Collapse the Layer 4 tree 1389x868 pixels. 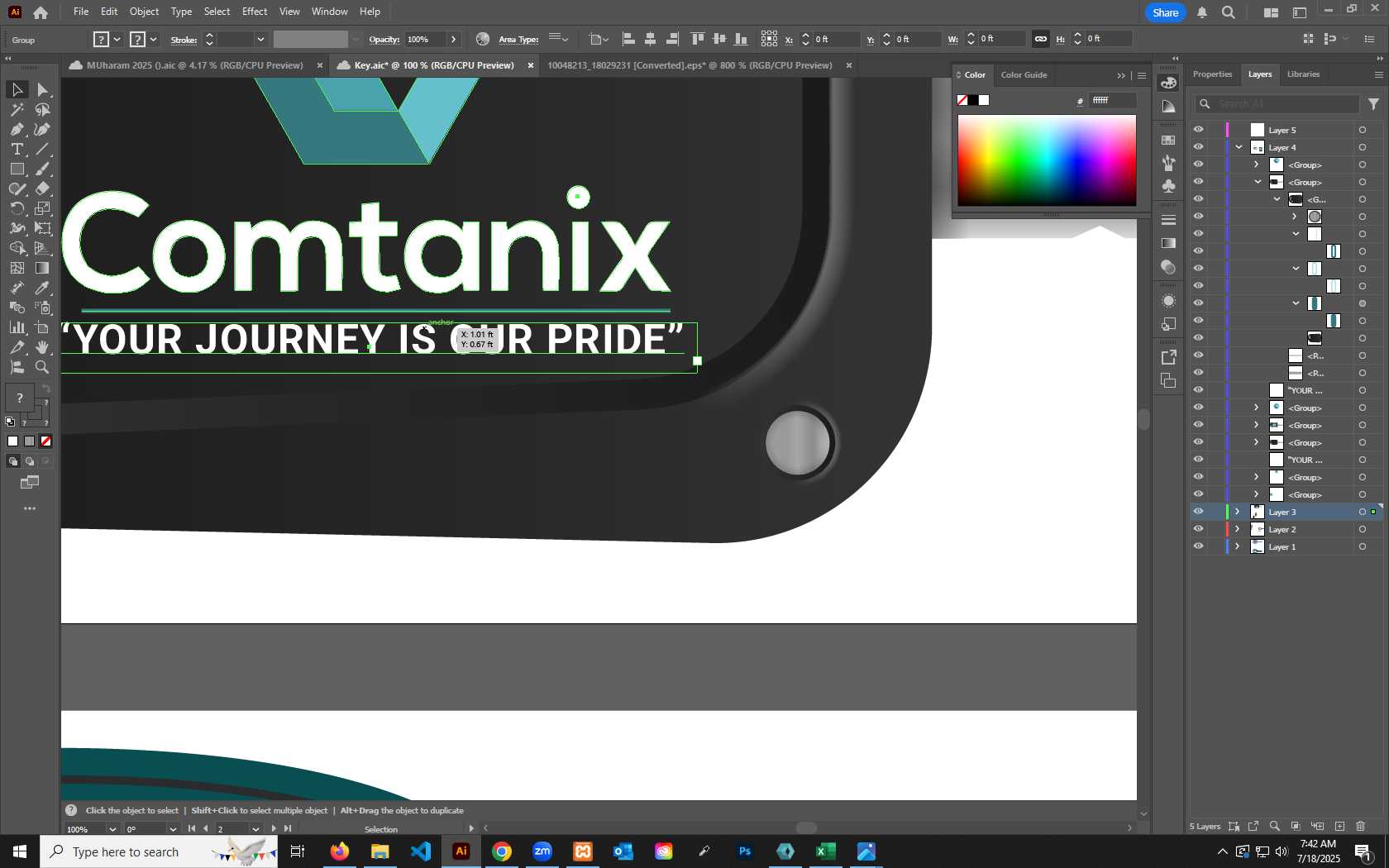point(1239,147)
